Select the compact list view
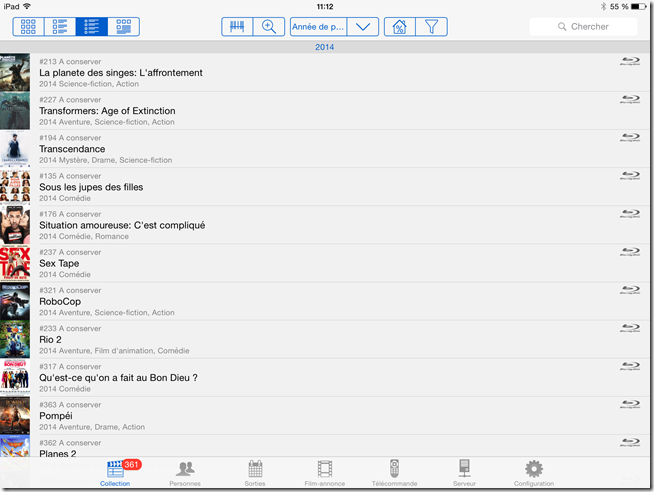The image size is (654, 492). pos(91,27)
